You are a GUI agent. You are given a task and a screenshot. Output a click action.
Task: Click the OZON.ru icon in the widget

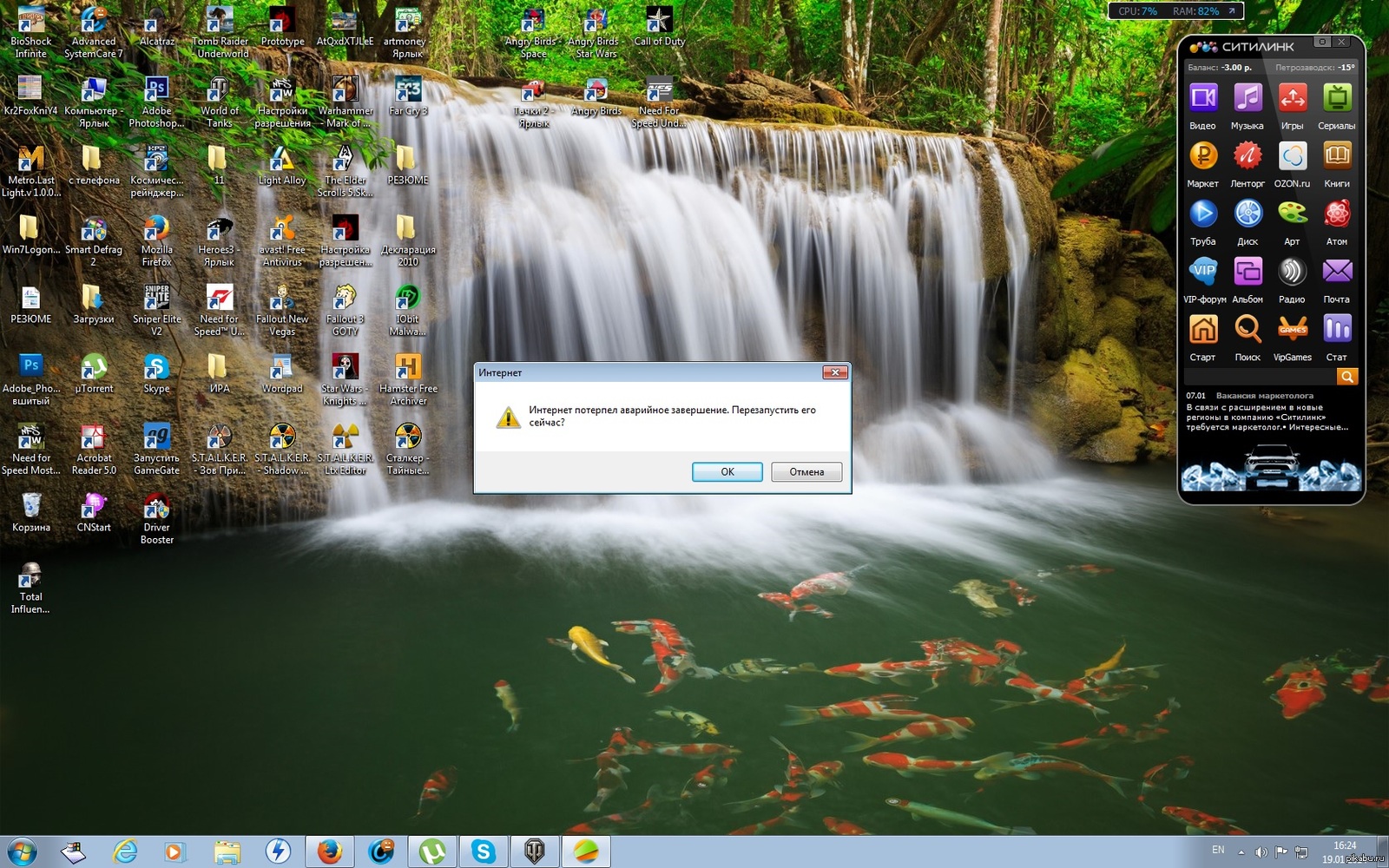1292,156
